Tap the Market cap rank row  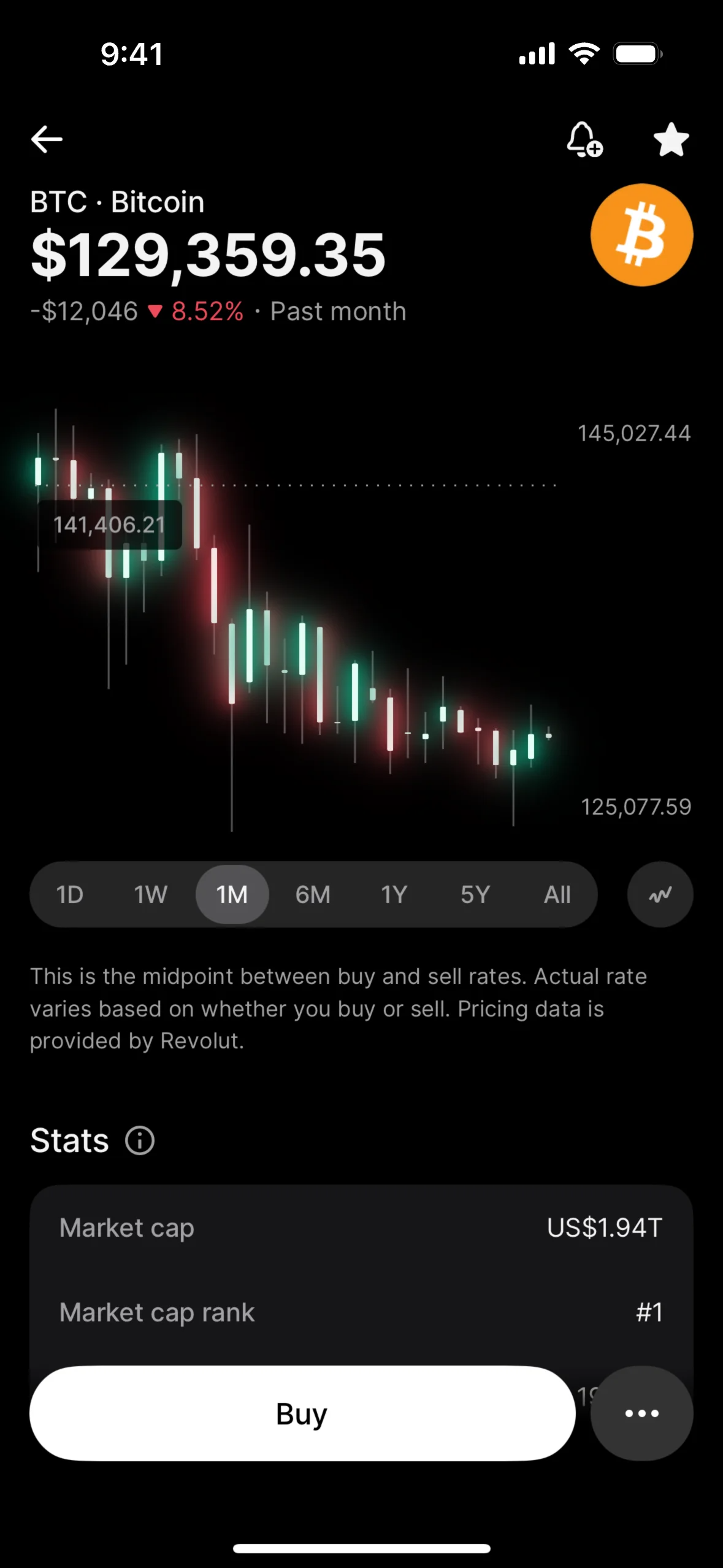361,1312
